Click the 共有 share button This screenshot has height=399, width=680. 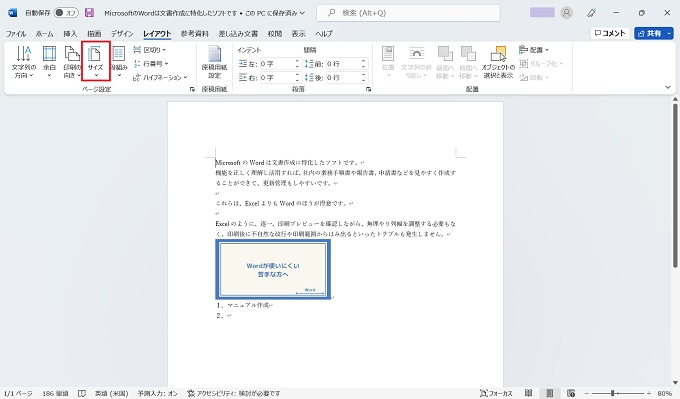[x=650, y=33]
